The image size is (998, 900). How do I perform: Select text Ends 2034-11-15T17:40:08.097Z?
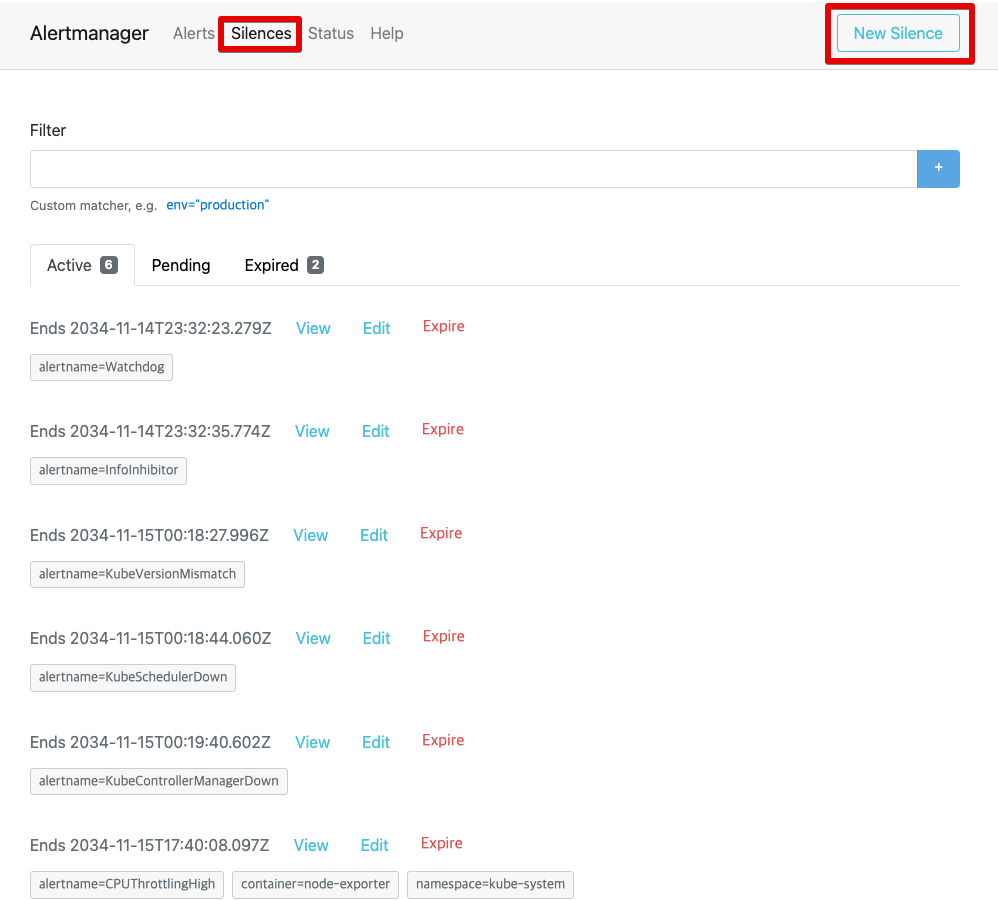[150, 845]
